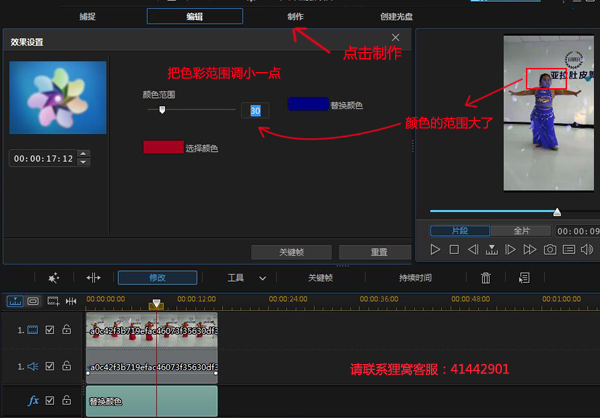Toggle fx track enable checkbox
The image size is (600, 418).
click(50, 400)
